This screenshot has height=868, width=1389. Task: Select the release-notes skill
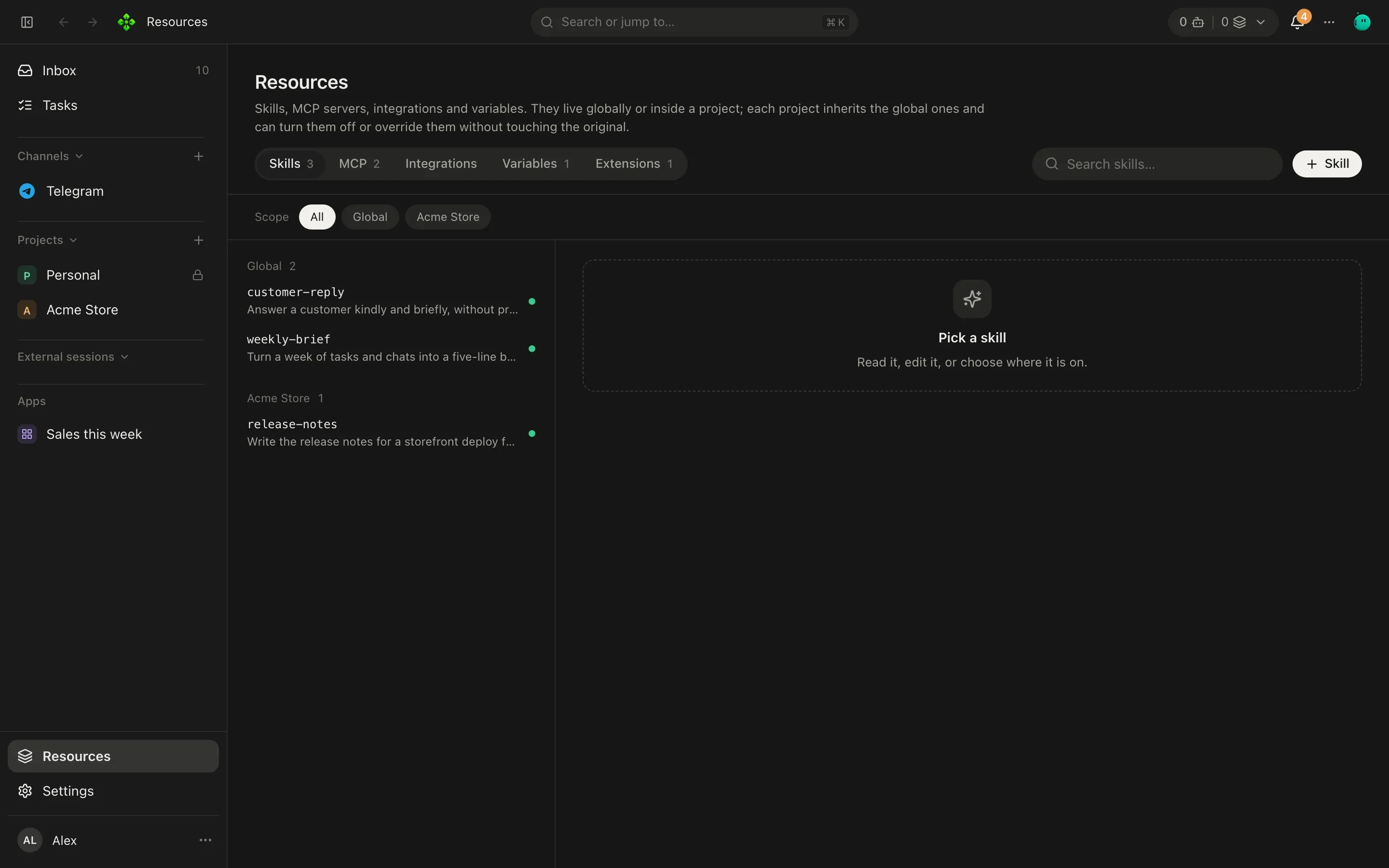(x=392, y=433)
